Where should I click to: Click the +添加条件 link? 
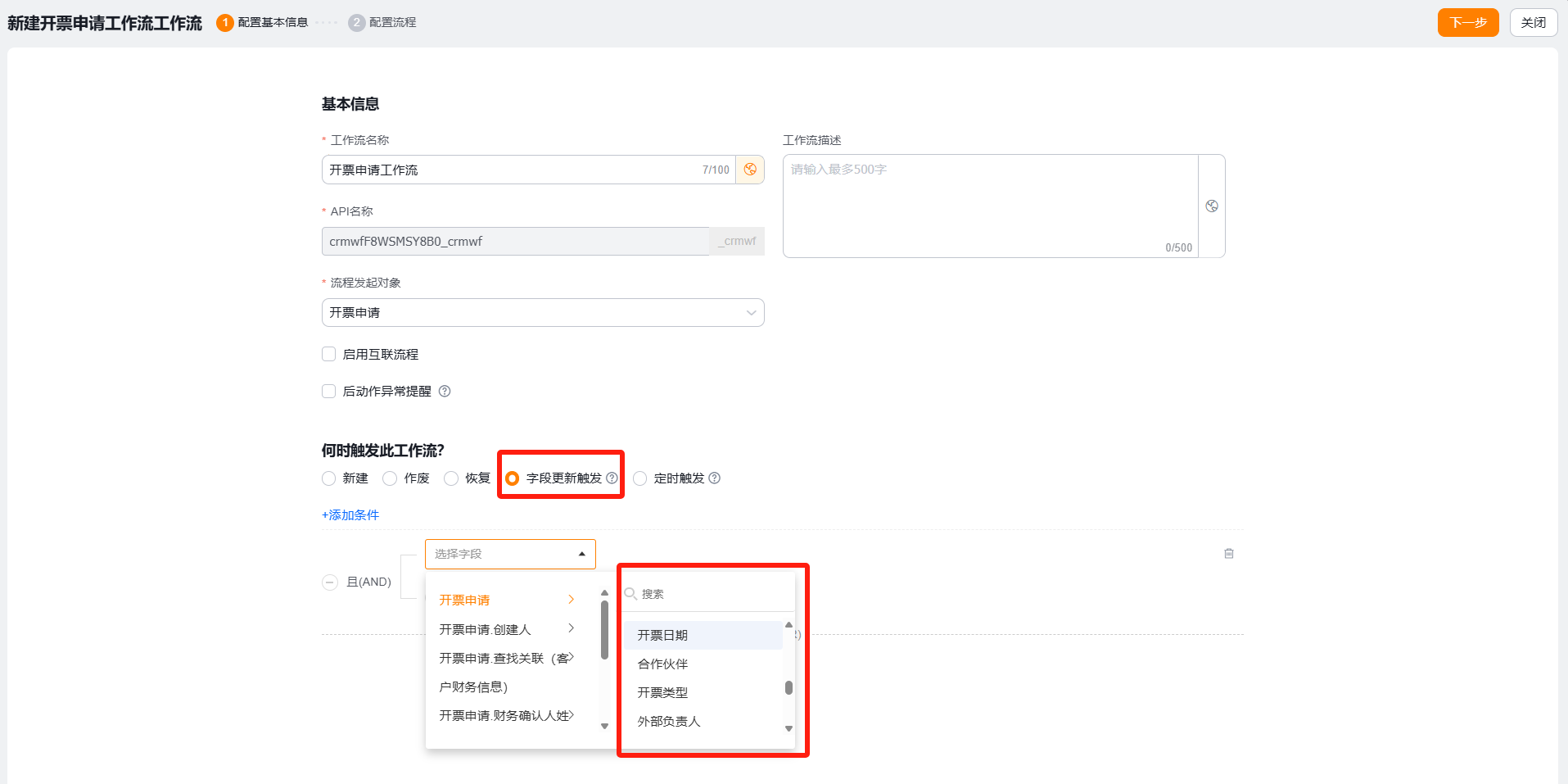(x=350, y=515)
